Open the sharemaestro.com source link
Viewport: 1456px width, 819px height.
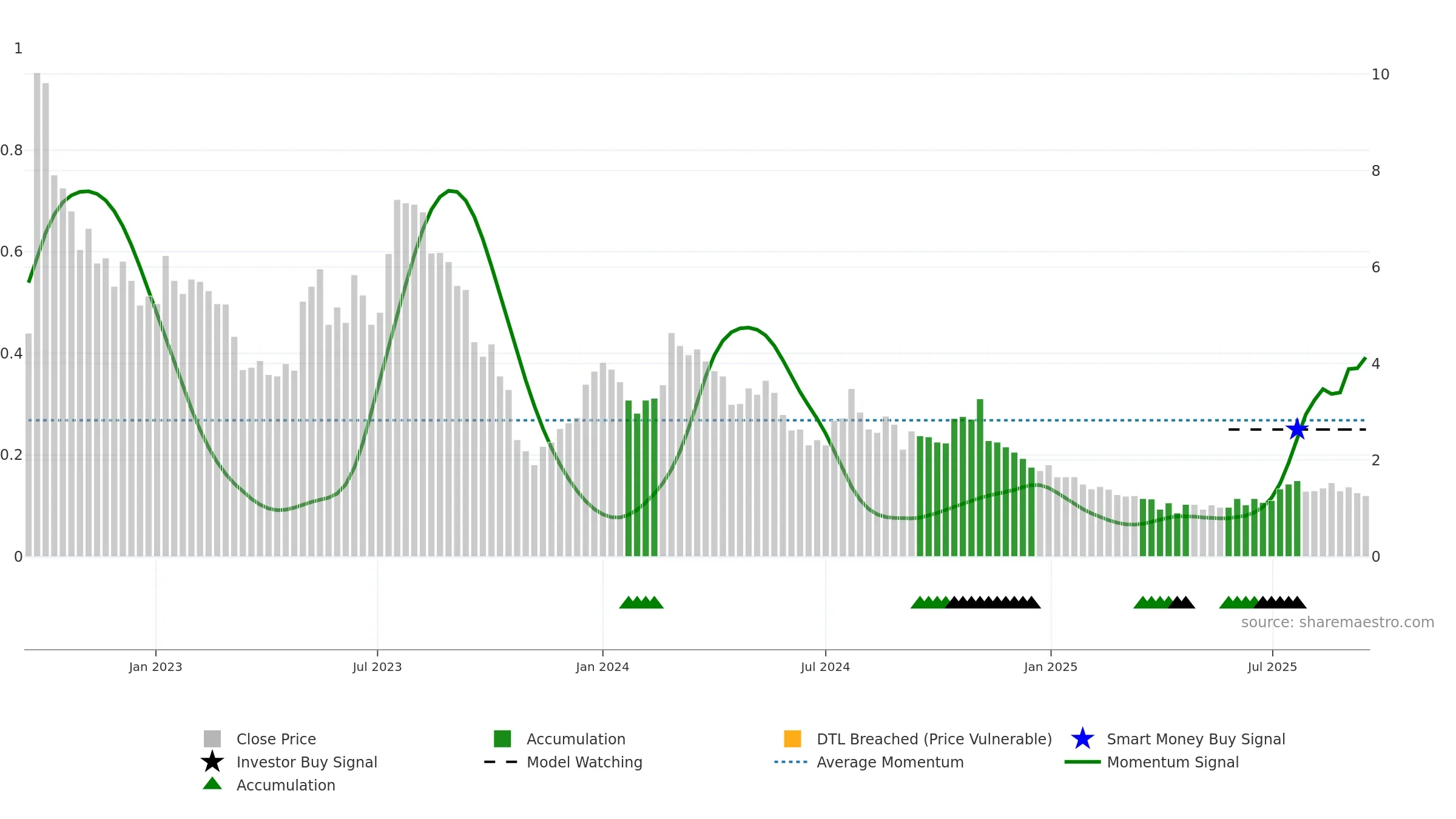pyautogui.click(x=1338, y=622)
